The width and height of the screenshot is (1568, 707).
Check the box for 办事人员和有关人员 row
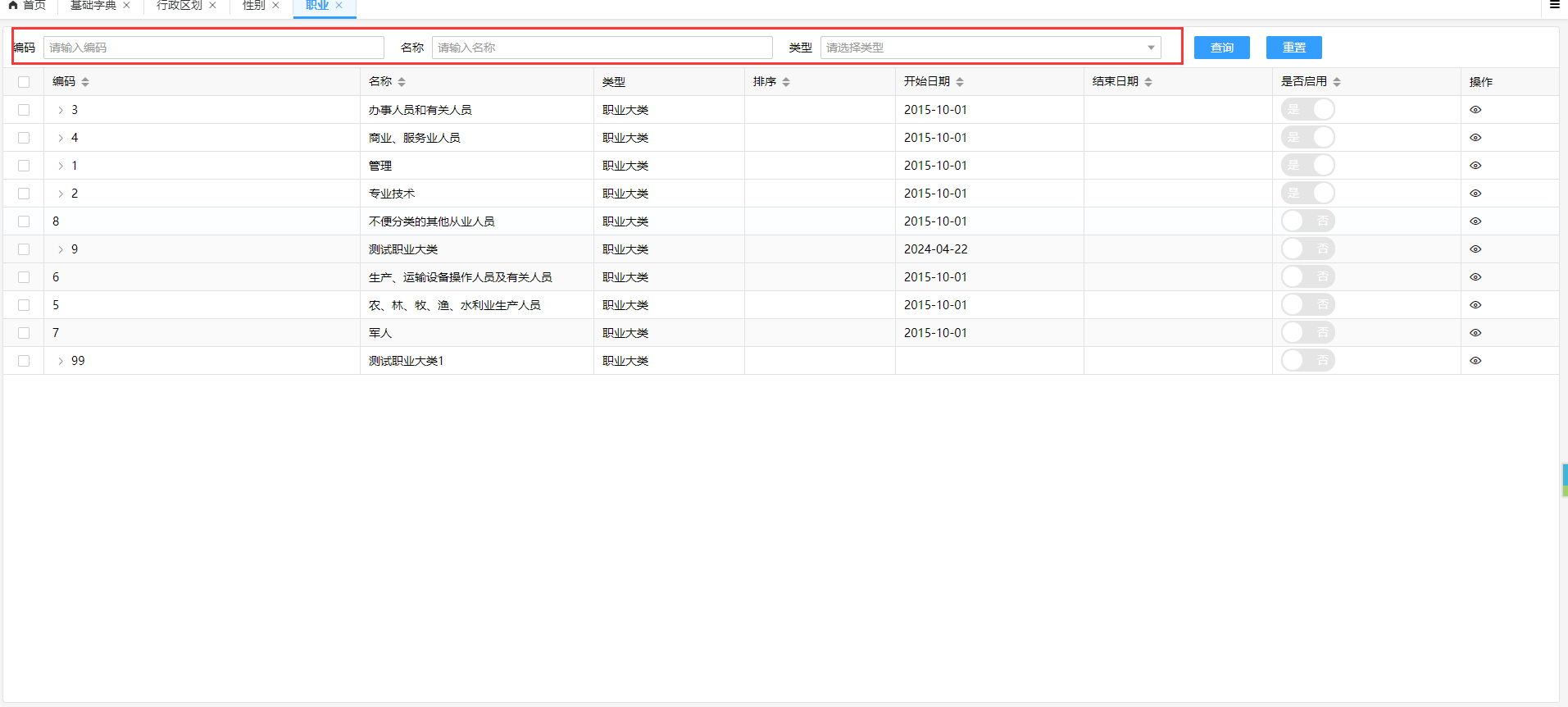coord(24,110)
